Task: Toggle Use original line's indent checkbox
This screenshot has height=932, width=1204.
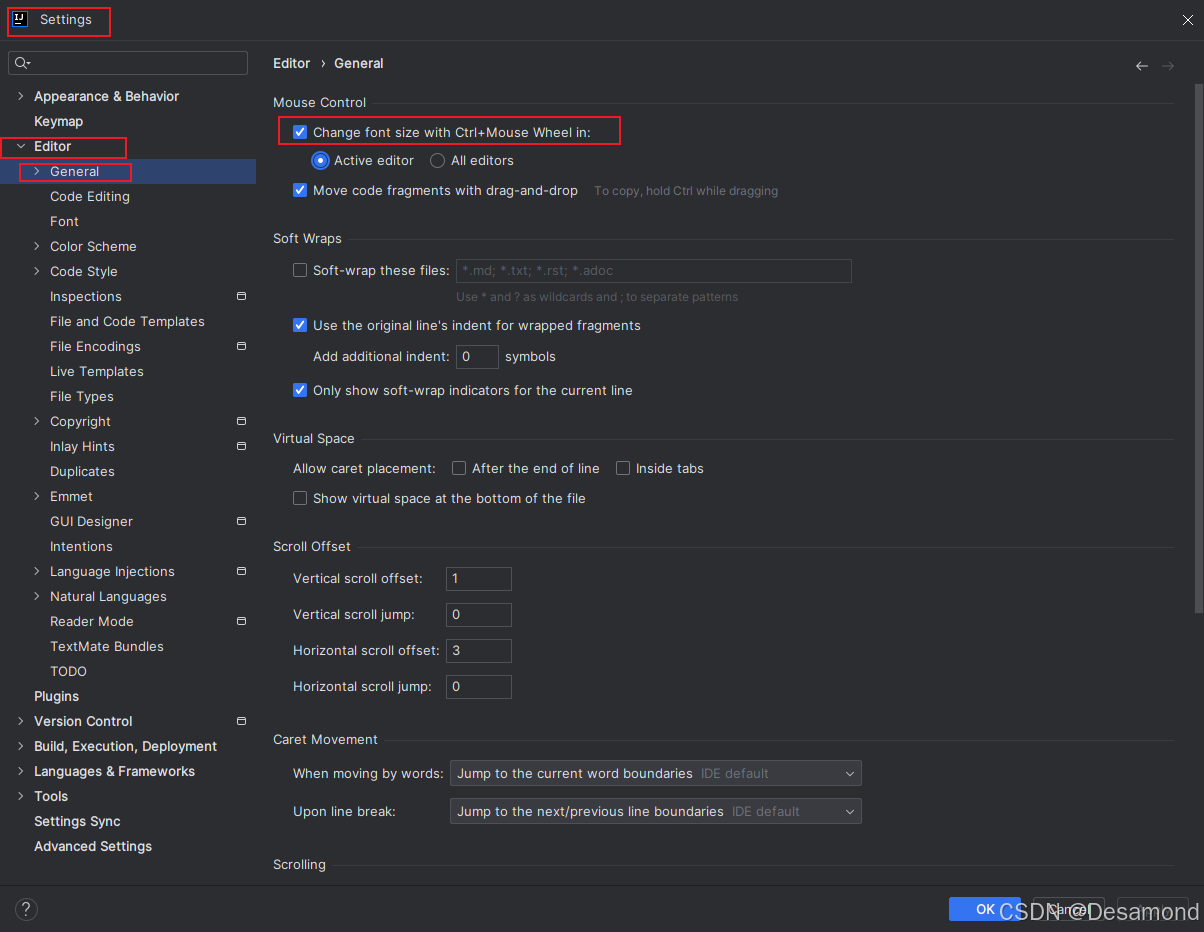Action: [300, 325]
